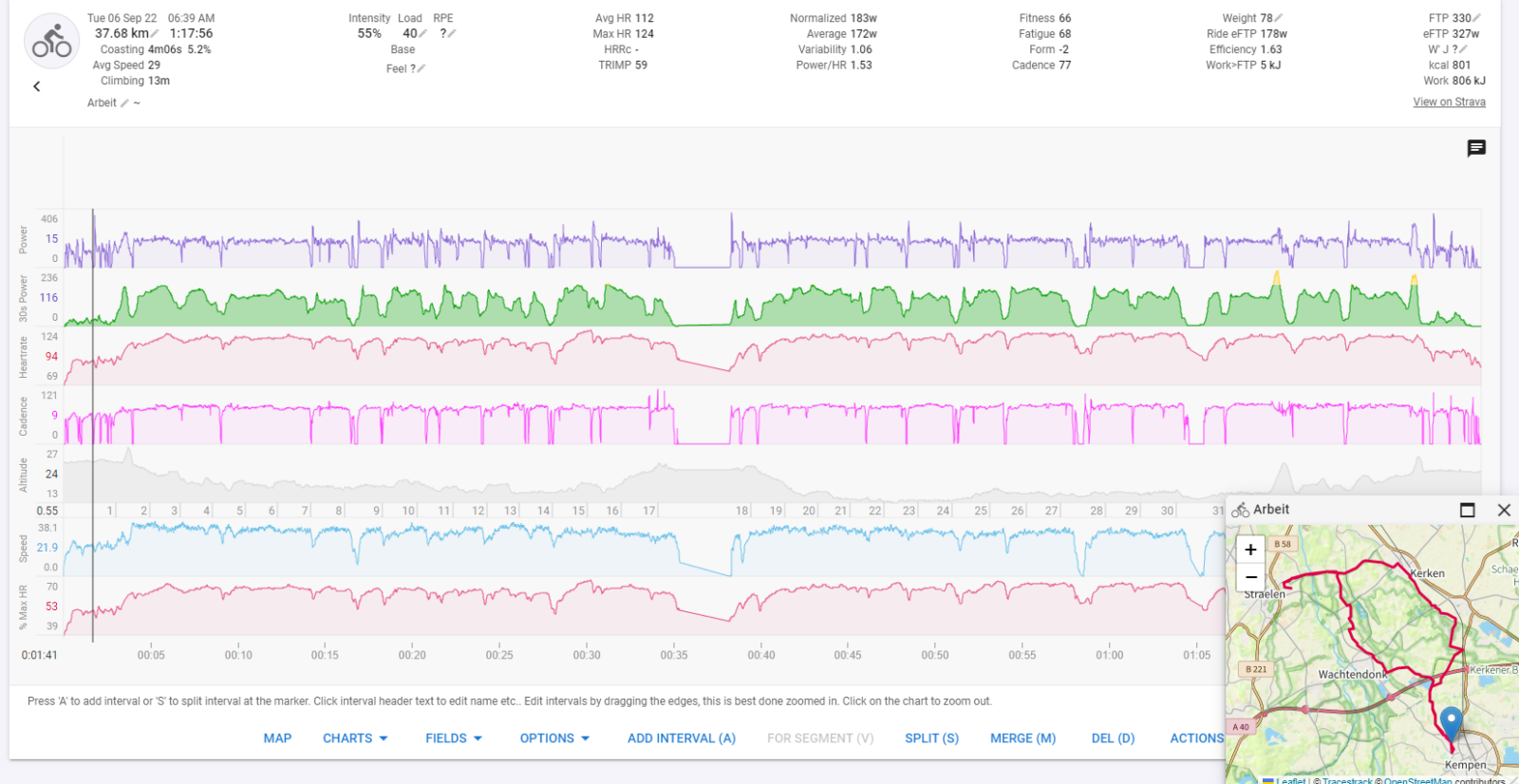Open the CHARTS dropdown
The width and height of the screenshot is (1519, 784).
point(355,738)
